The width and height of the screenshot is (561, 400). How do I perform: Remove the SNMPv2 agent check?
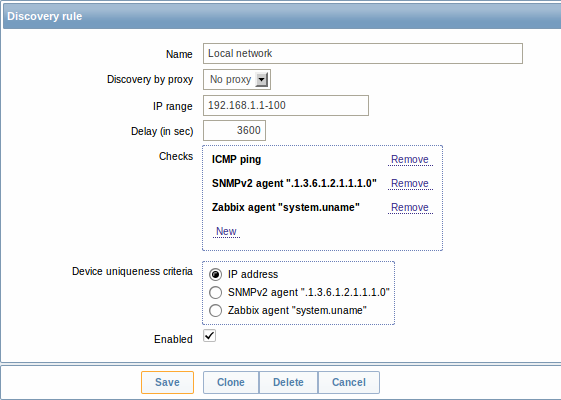point(410,184)
